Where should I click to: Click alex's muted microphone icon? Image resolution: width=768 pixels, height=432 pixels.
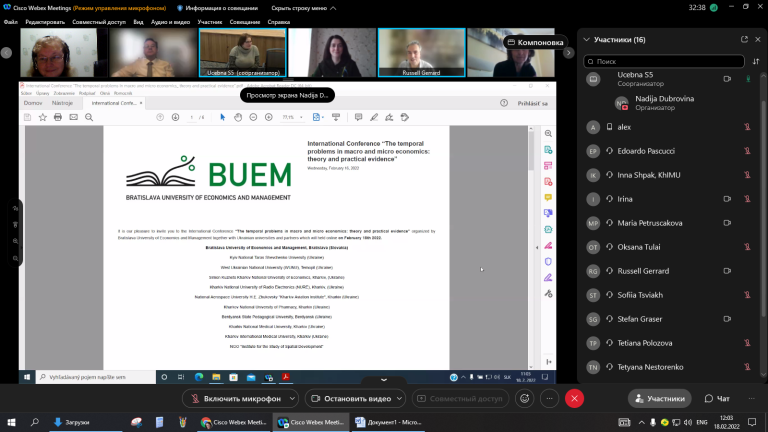747,127
